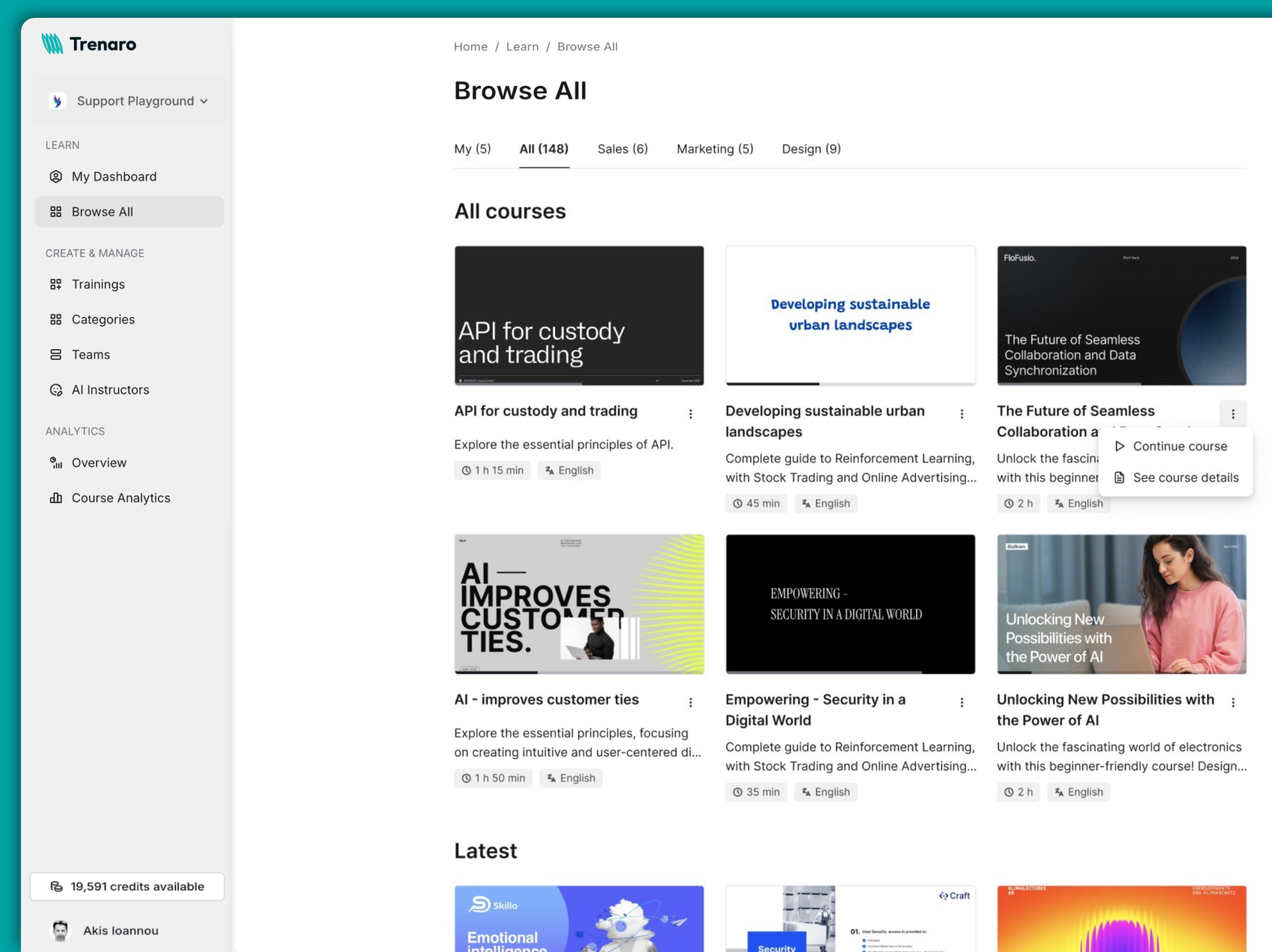The width and height of the screenshot is (1272, 952).
Task: Open Trainings under Create & Manage
Action: (x=98, y=284)
